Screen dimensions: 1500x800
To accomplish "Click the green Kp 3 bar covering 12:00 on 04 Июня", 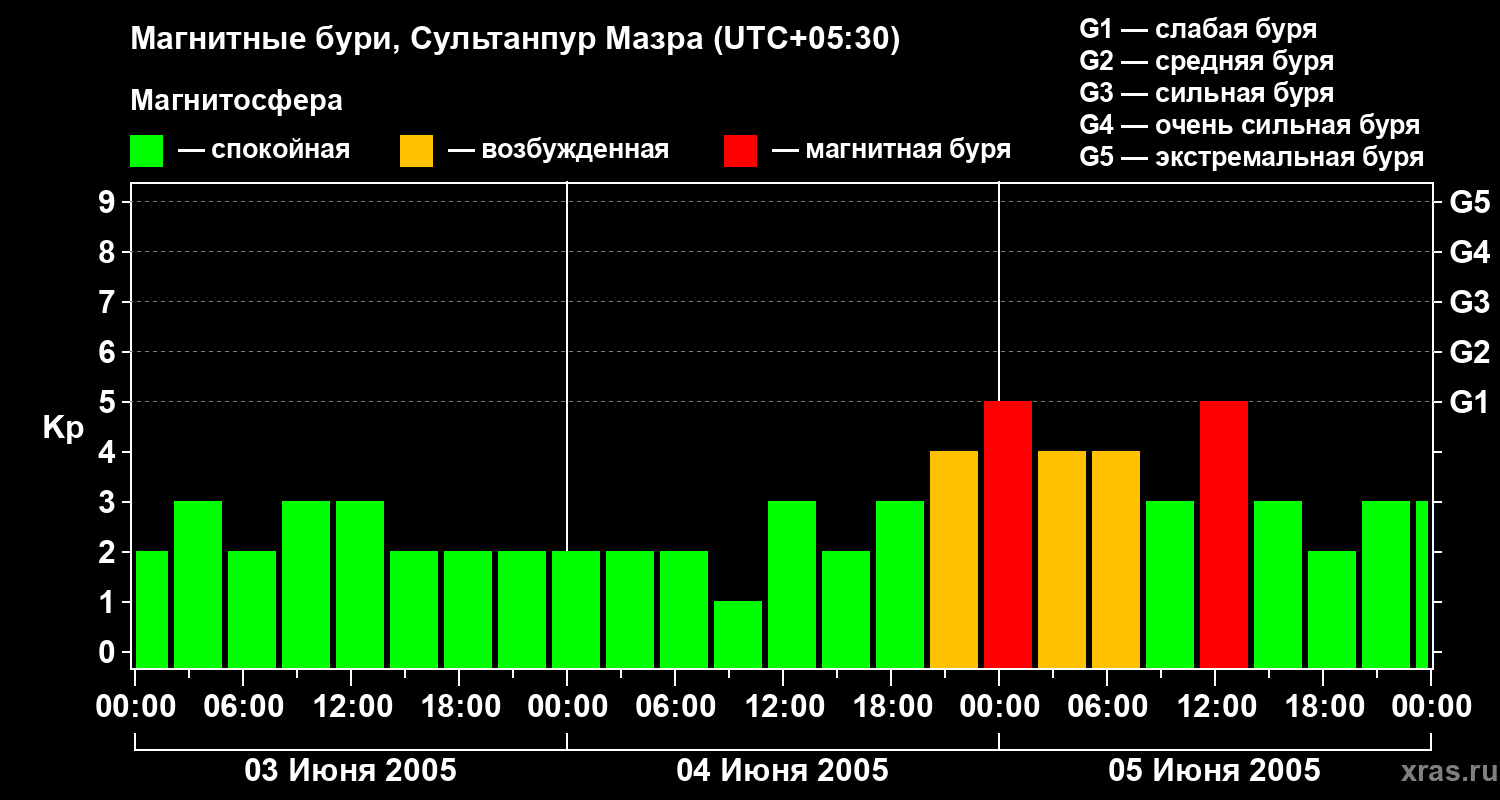I will pos(792,585).
